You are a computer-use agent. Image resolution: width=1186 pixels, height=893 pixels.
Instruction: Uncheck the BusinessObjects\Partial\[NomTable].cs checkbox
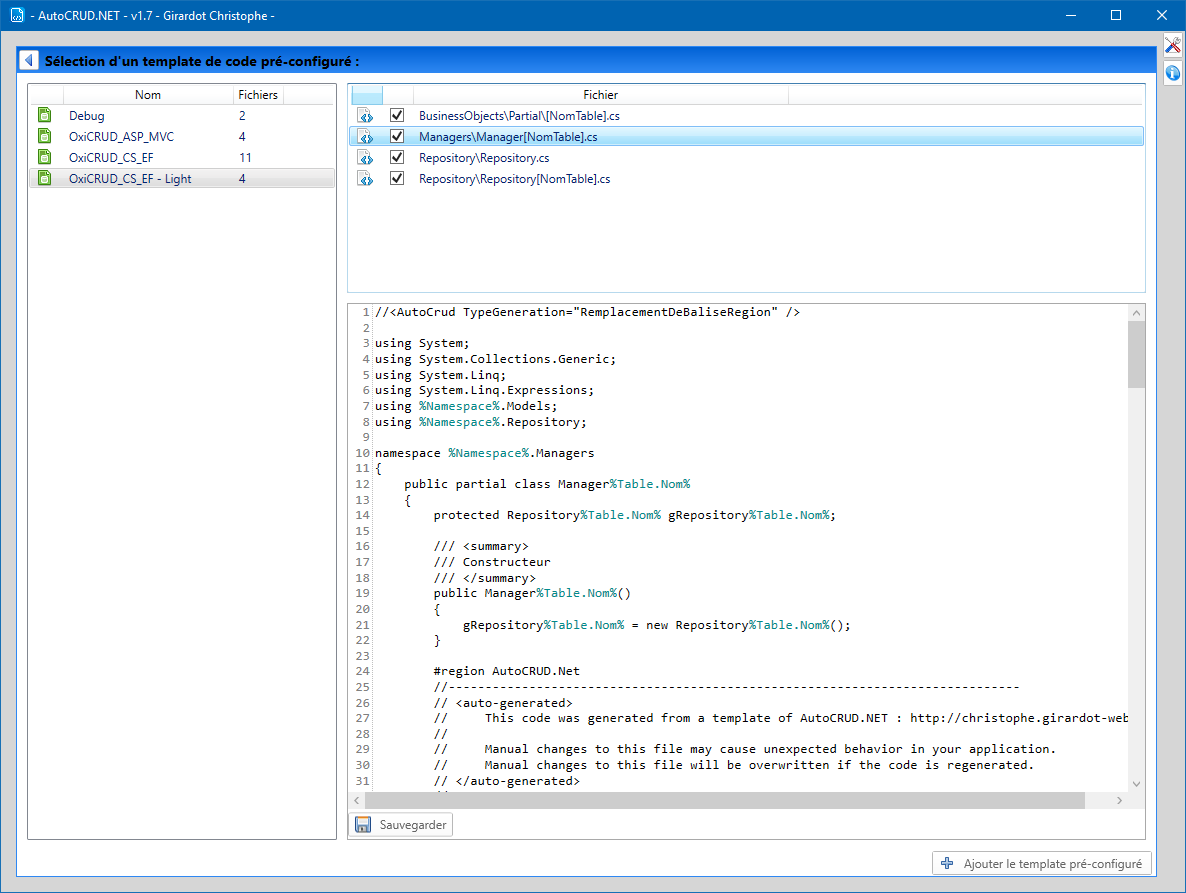[397, 115]
